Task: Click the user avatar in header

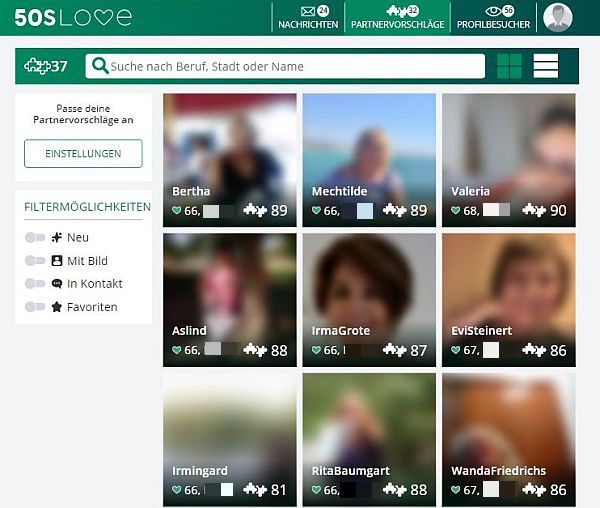Action: click(557, 17)
